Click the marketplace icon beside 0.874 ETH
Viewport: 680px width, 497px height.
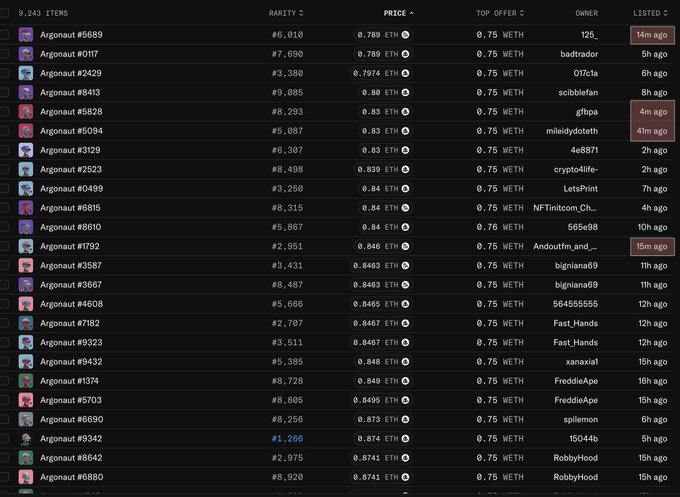pyautogui.click(x=405, y=438)
